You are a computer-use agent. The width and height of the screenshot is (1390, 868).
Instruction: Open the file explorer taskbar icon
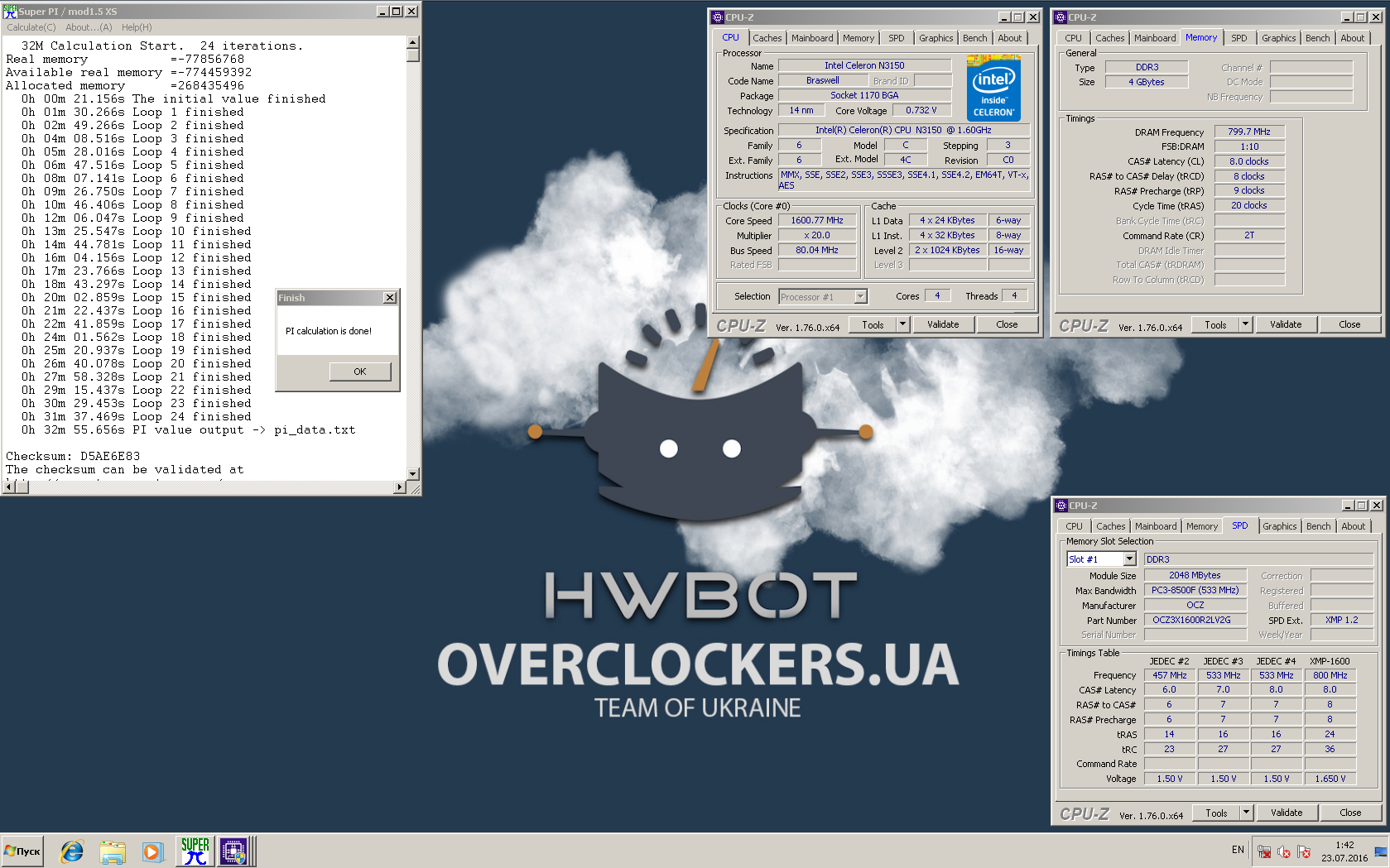112,851
